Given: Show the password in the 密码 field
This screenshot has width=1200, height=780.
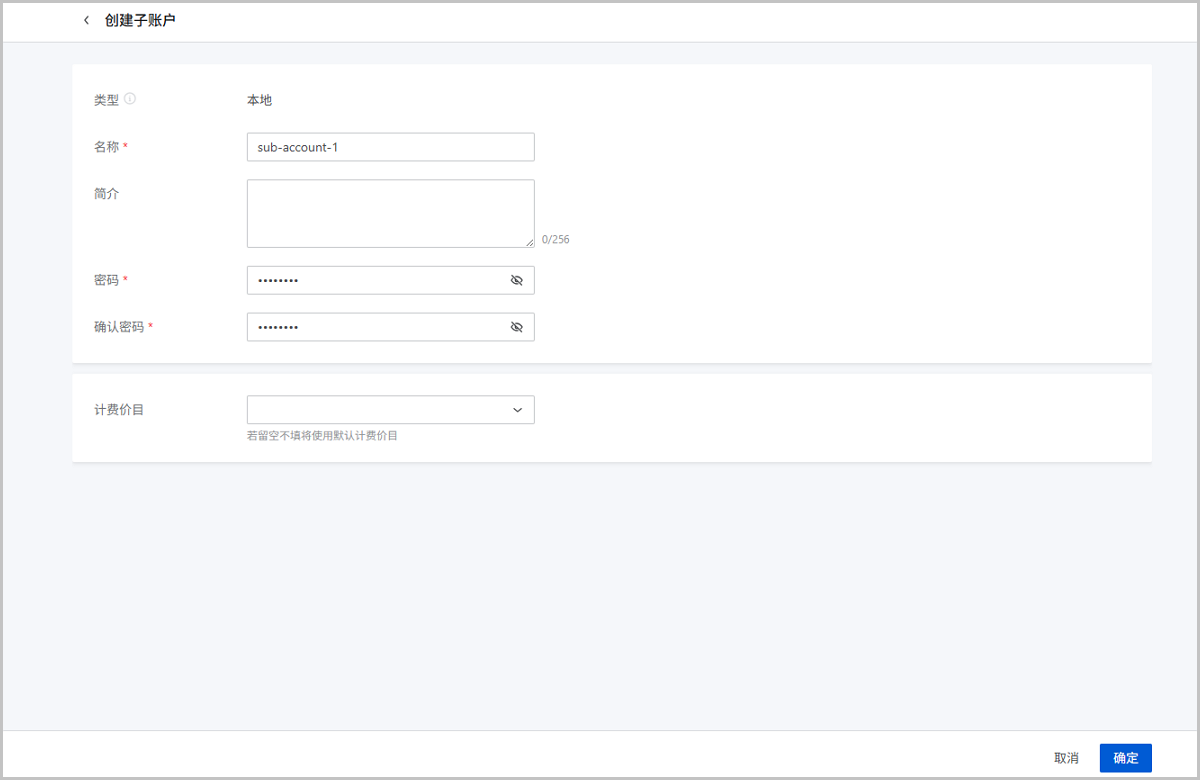Looking at the screenshot, I should (516, 280).
